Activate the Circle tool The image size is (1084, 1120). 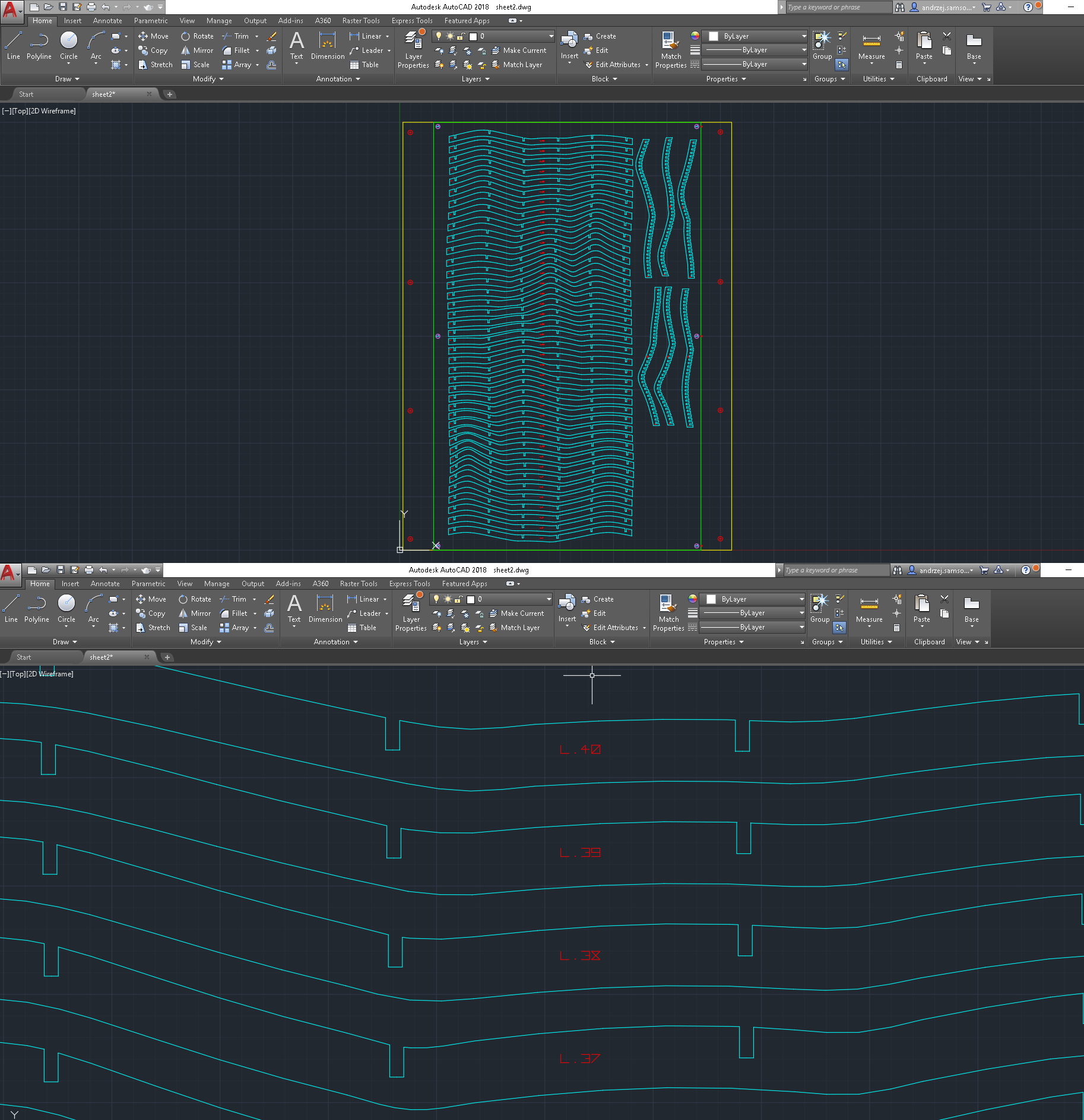tap(68, 42)
